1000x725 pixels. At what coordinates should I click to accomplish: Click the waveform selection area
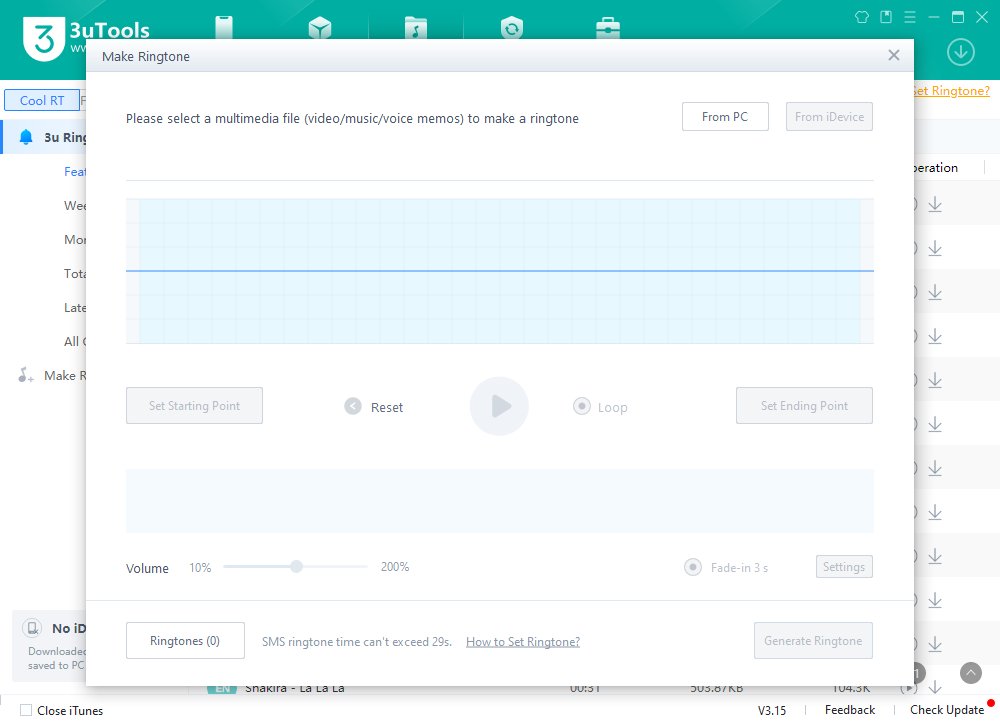pos(499,271)
